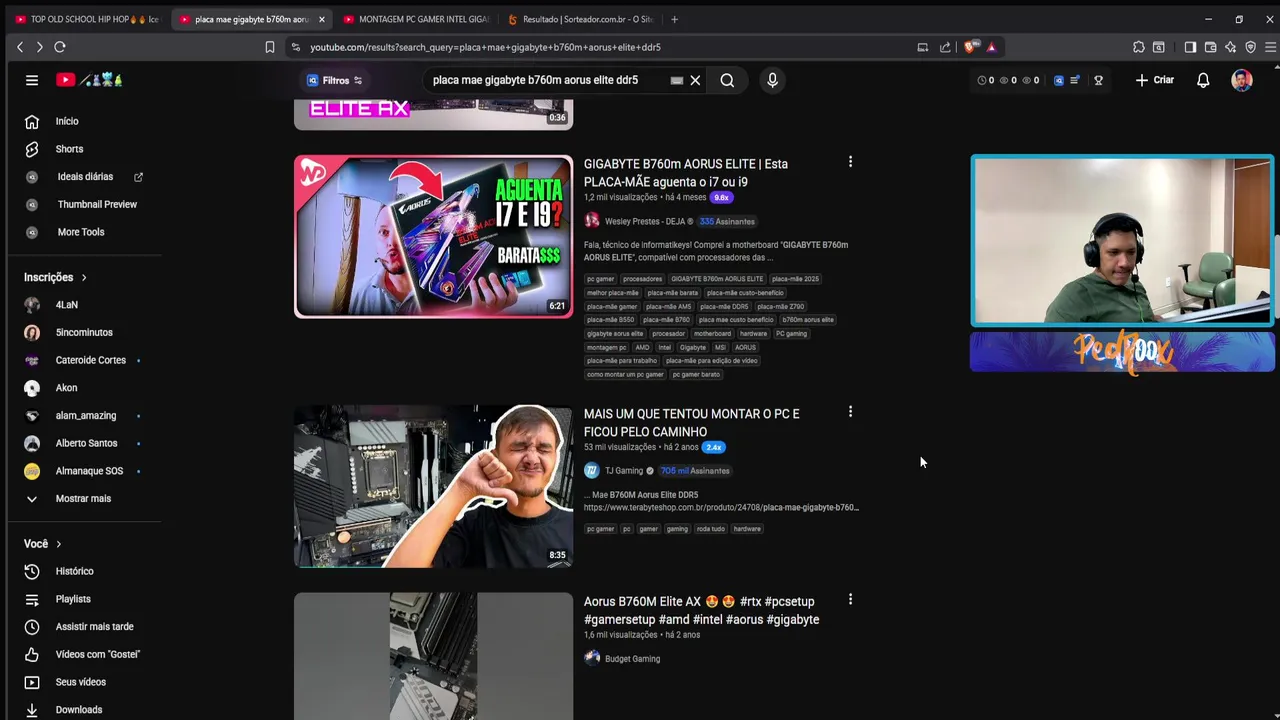Open the YouTube hamburger guide menu
The image size is (1280, 720).
(32, 80)
